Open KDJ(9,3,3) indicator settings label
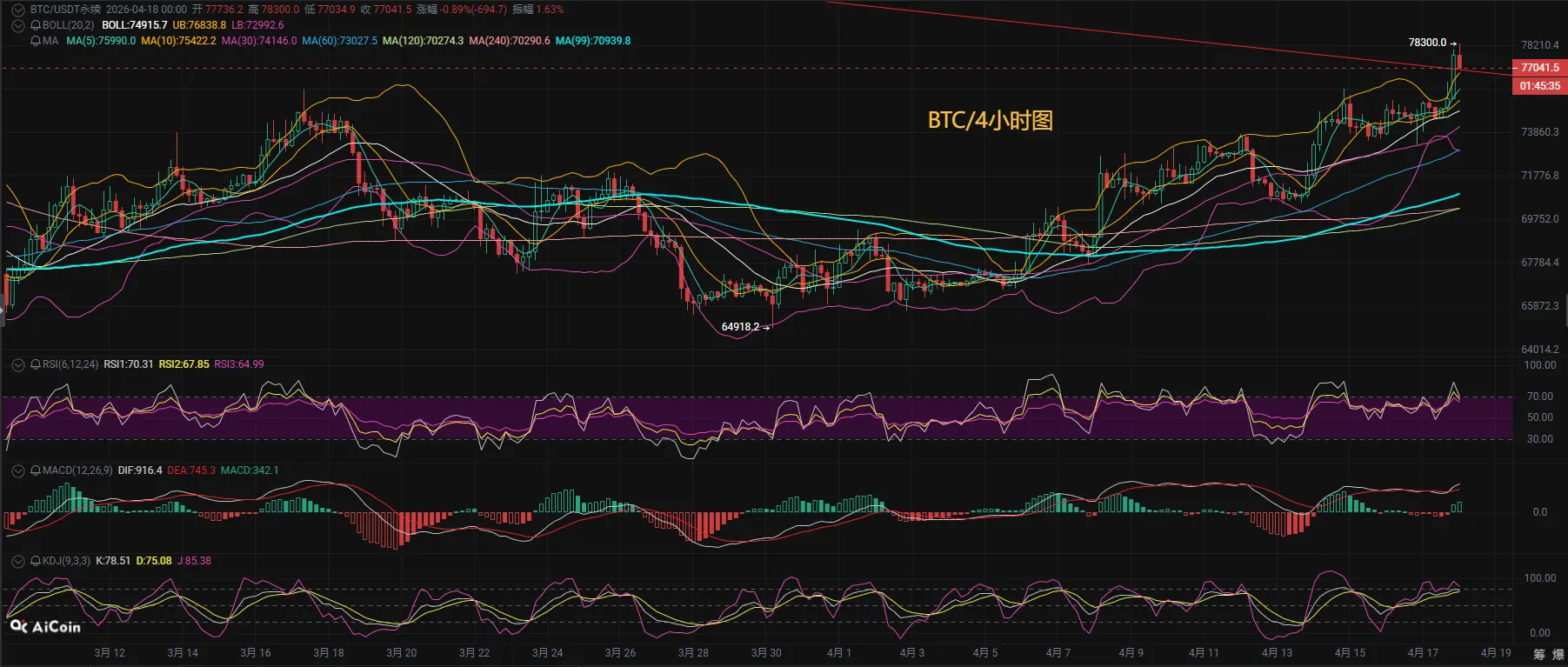This screenshot has width=1568, height=667. point(66,561)
